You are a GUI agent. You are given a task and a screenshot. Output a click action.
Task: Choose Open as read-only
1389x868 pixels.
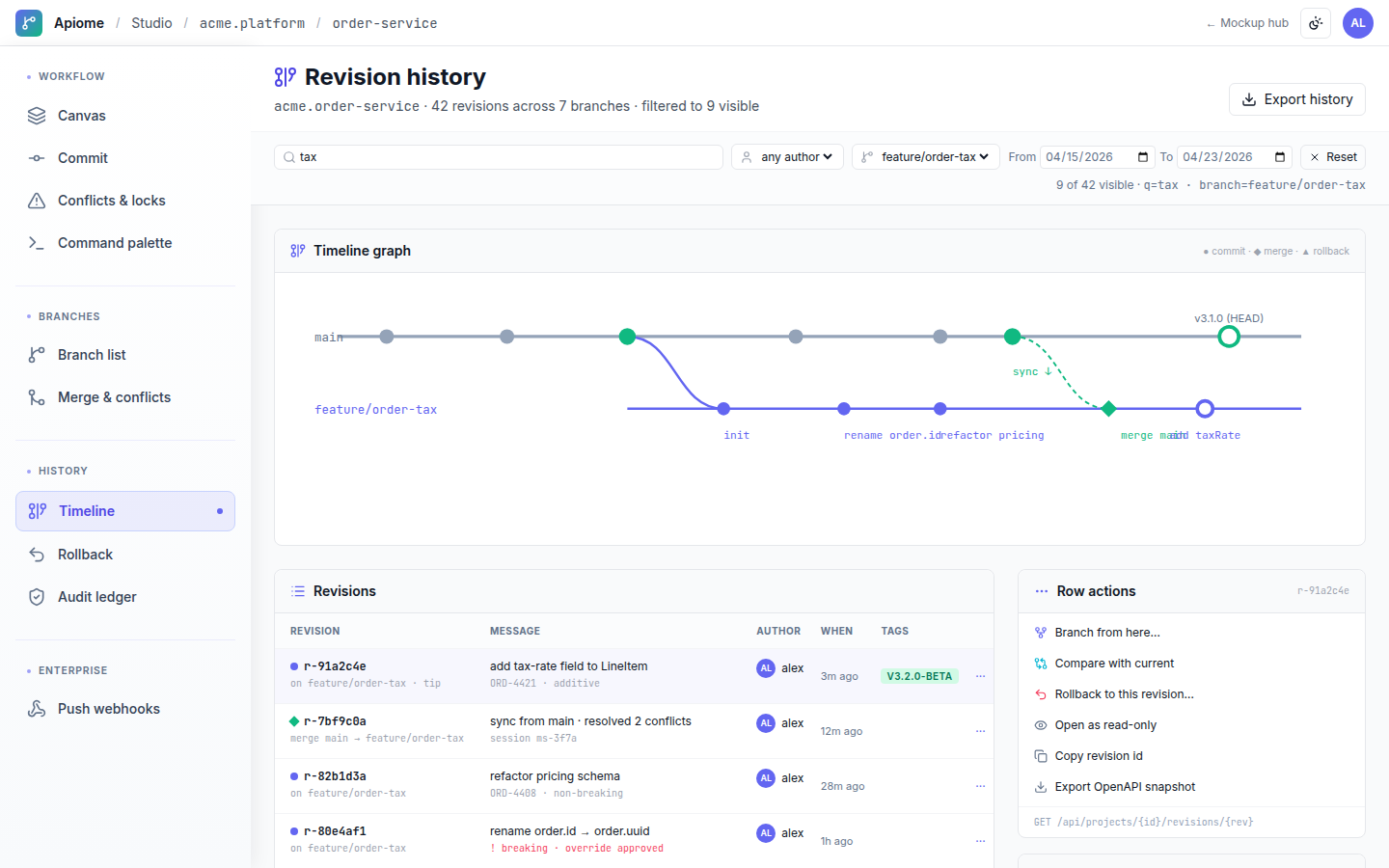[1191, 725]
